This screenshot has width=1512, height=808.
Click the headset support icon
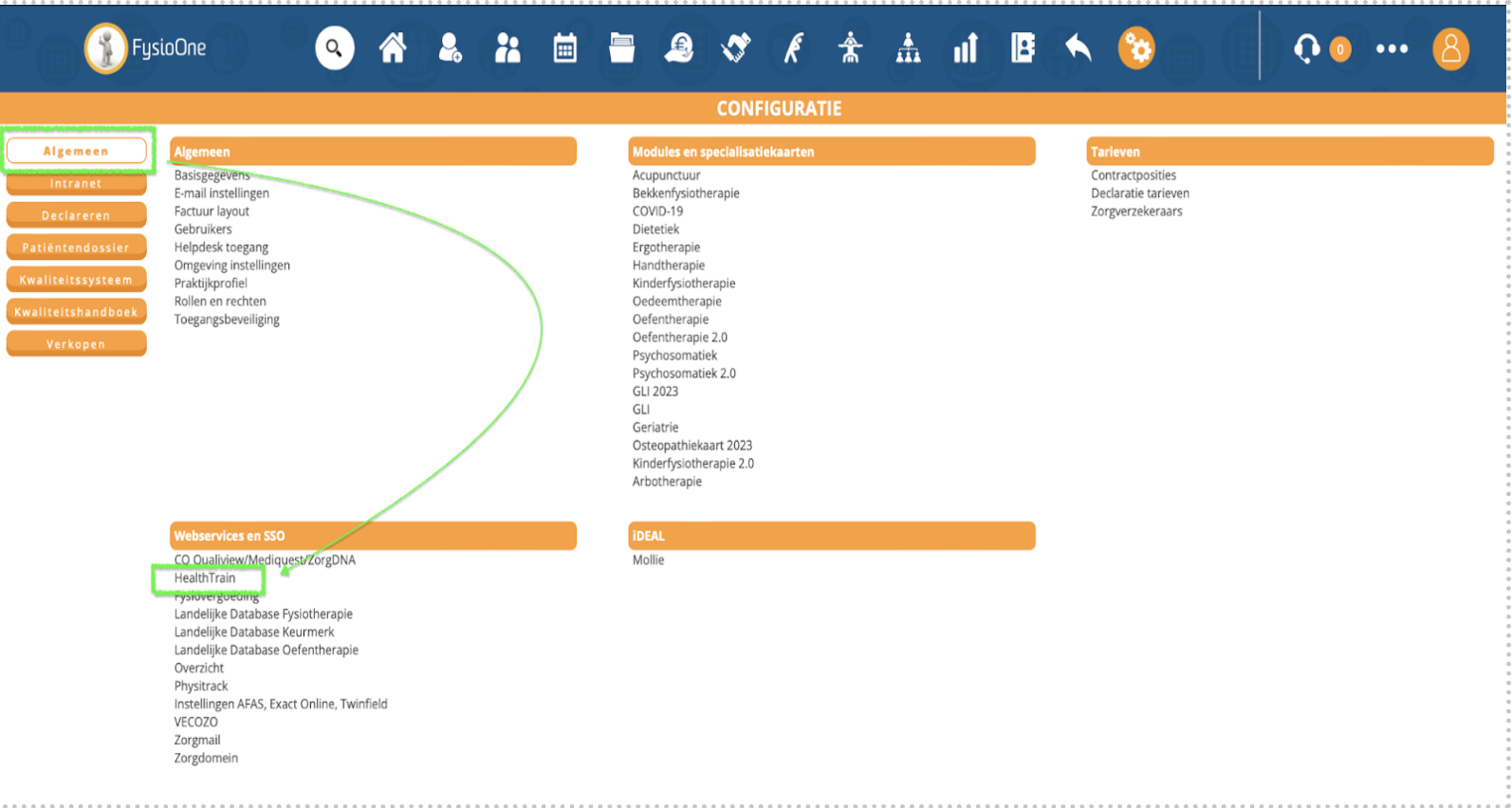tap(1307, 48)
